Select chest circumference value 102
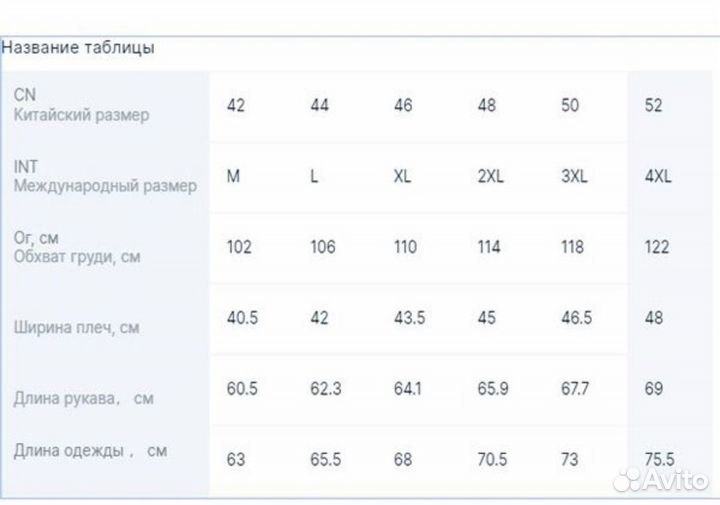Image resolution: width=720 pixels, height=505 pixels. point(239,247)
